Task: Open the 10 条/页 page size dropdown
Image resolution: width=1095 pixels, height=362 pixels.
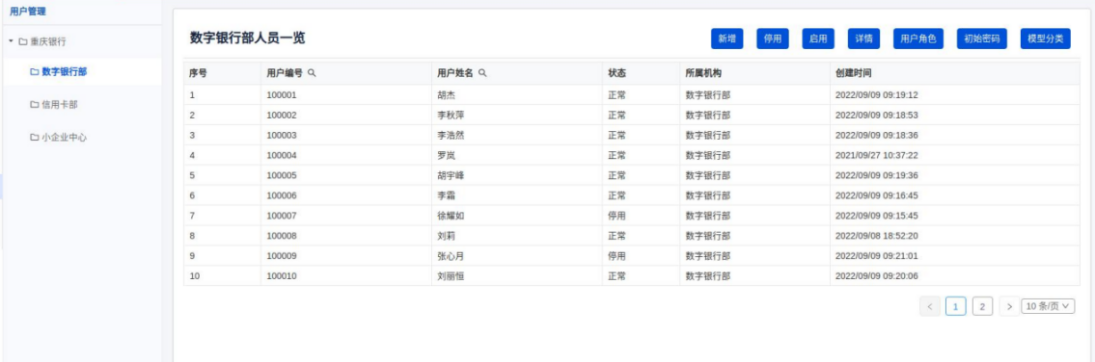Action: point(1048,306)
